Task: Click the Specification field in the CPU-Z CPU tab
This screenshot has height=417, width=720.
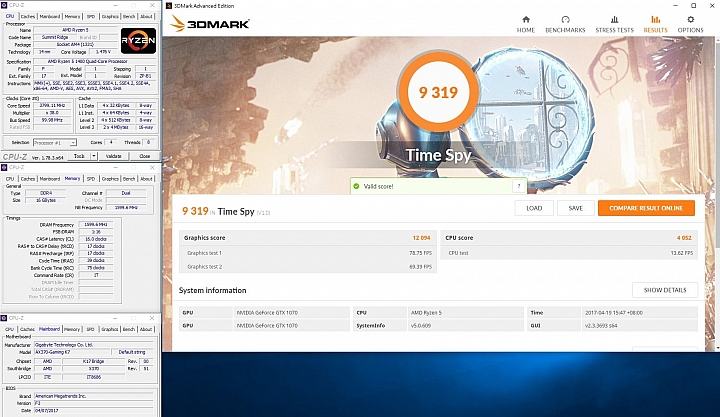Action: pos(95,62)
